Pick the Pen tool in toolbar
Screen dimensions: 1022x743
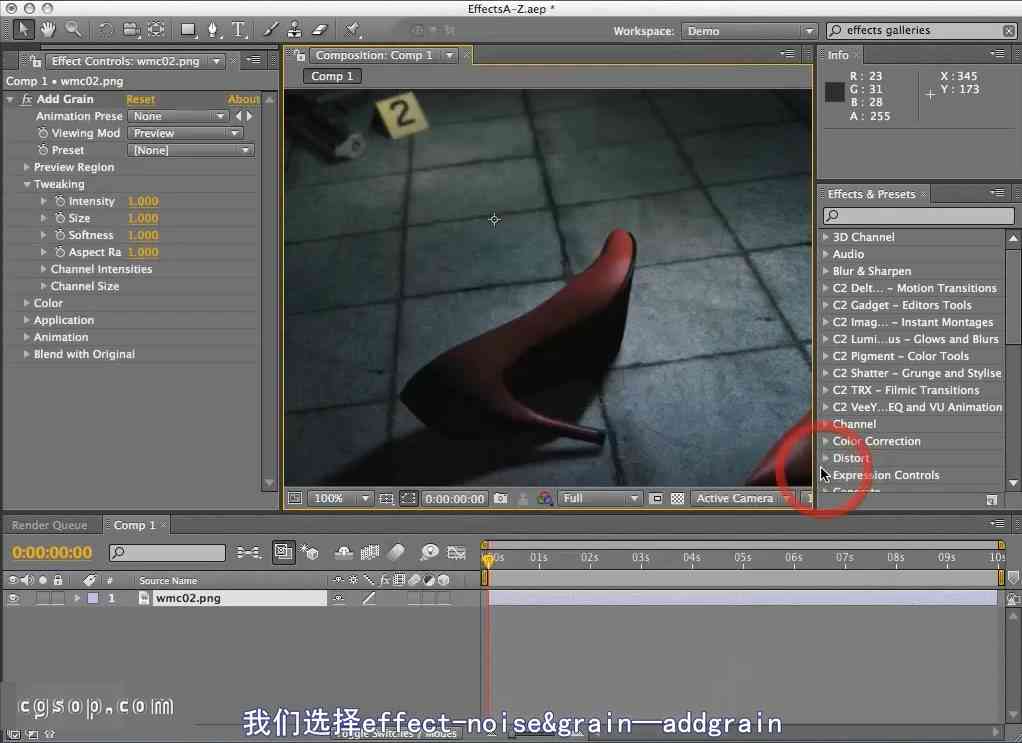(212, 30)
